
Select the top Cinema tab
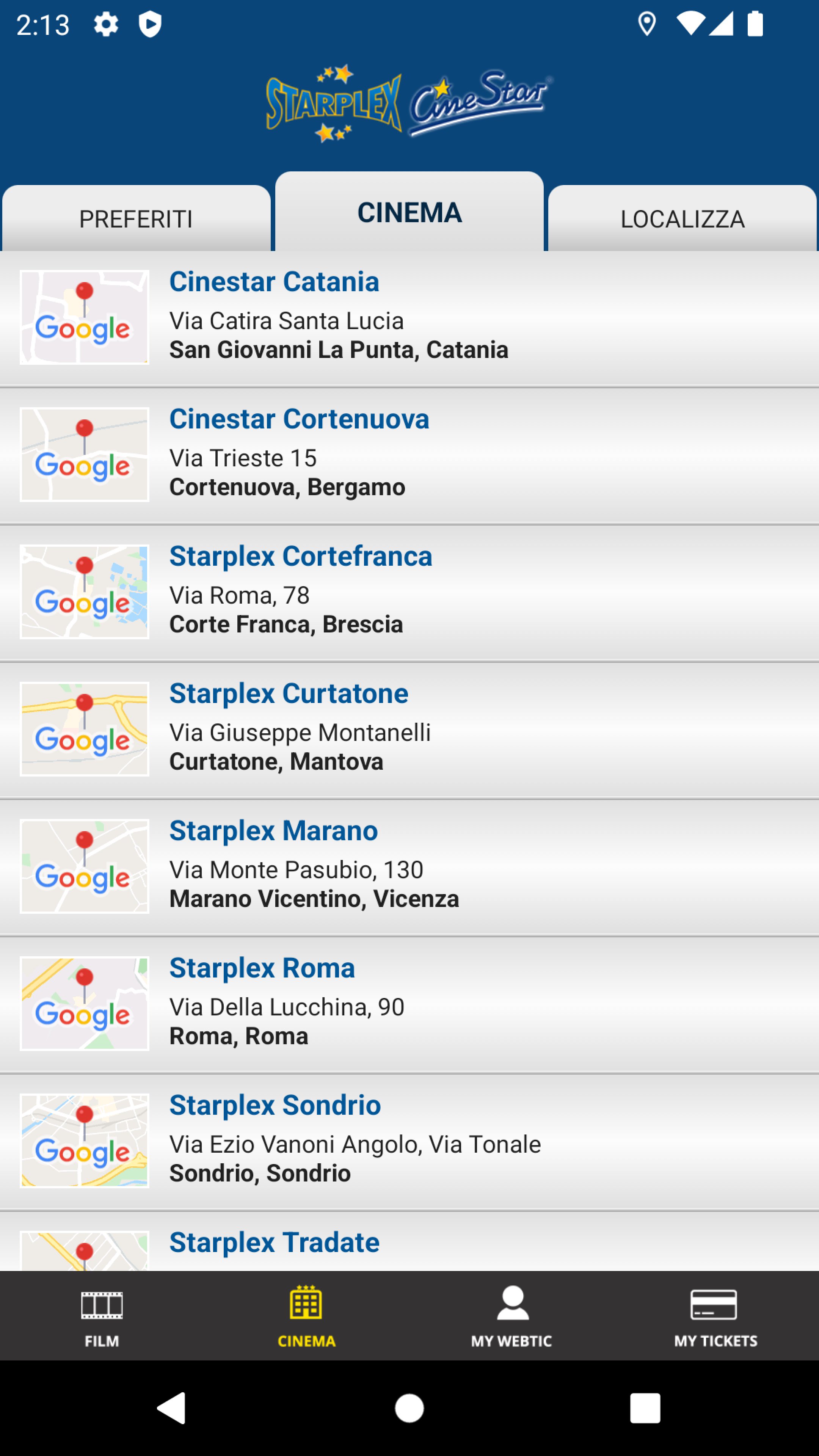(409, 213)
